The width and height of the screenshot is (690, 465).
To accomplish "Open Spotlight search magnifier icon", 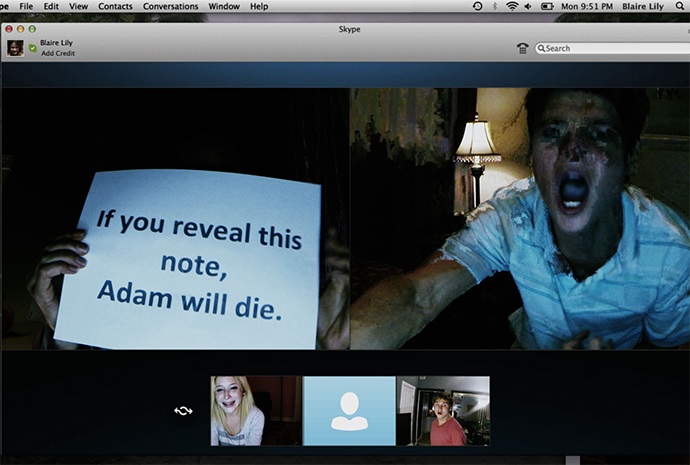I will click(x=680, y=6).
